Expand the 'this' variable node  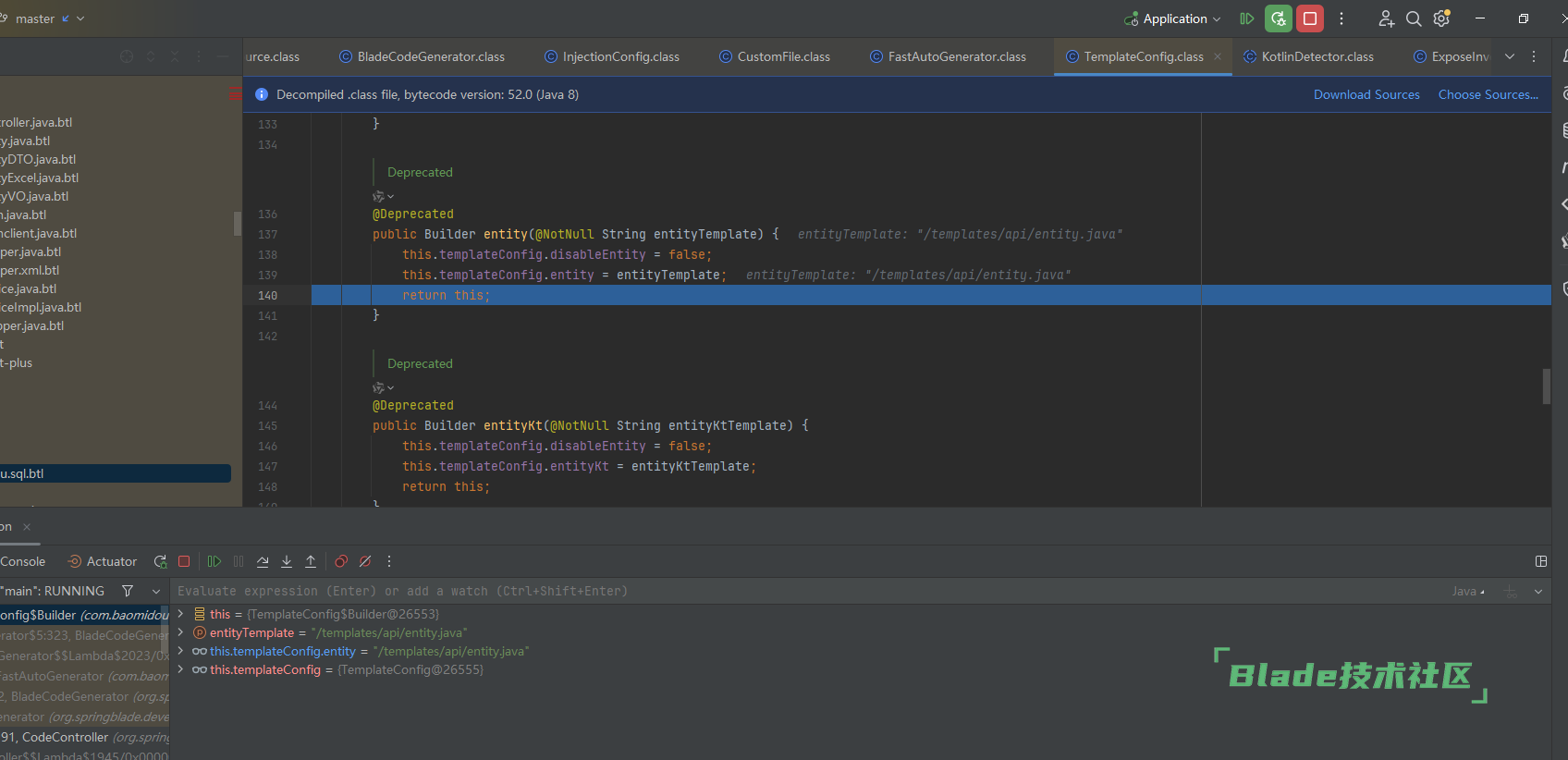point(181,614)
